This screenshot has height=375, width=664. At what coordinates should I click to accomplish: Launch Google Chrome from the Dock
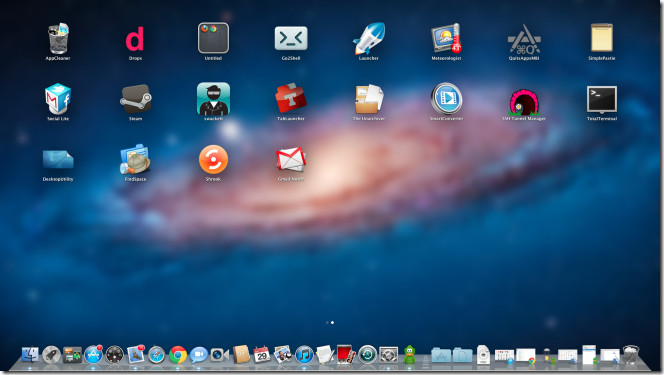pos(178,355)
